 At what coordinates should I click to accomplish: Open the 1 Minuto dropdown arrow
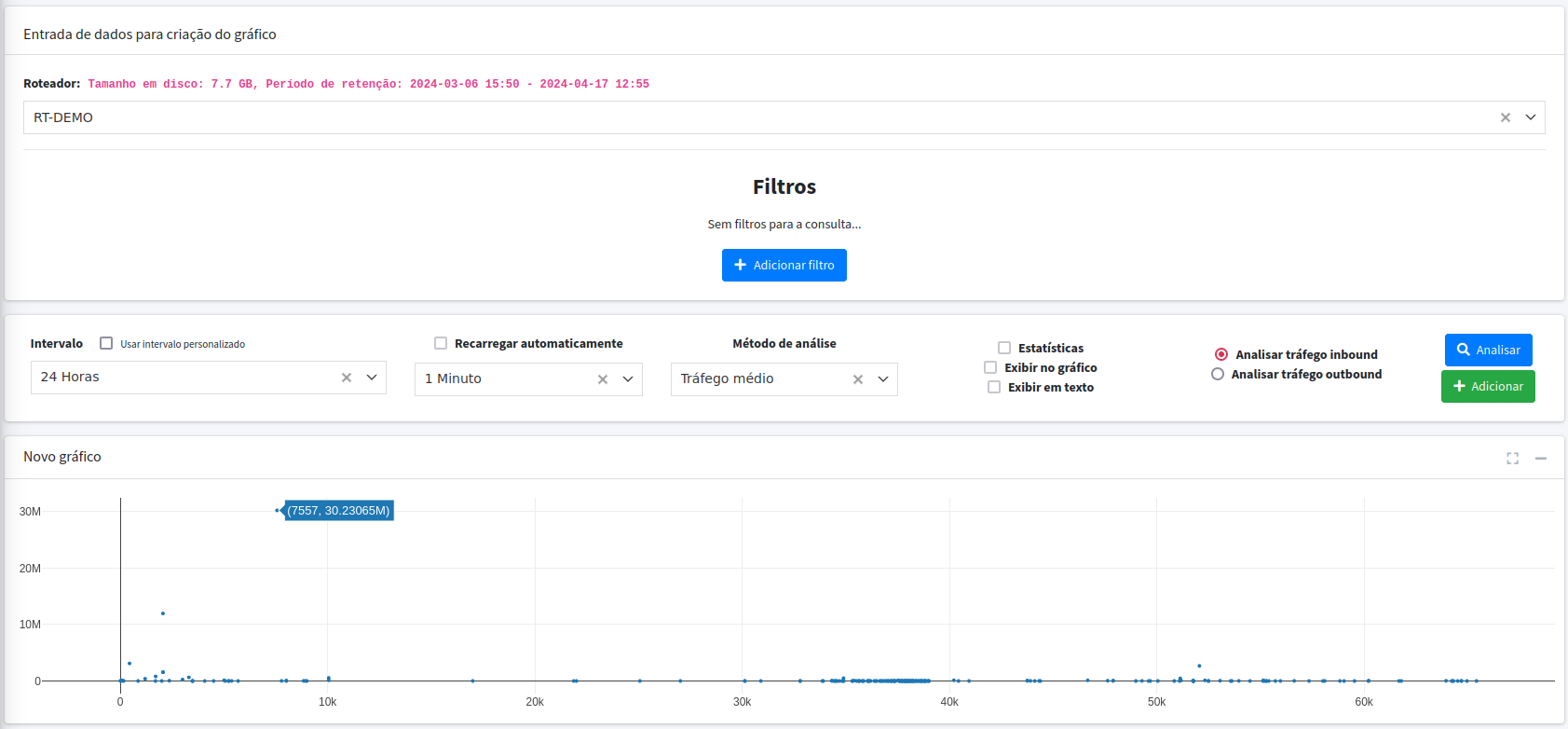(x=628, y=379)
